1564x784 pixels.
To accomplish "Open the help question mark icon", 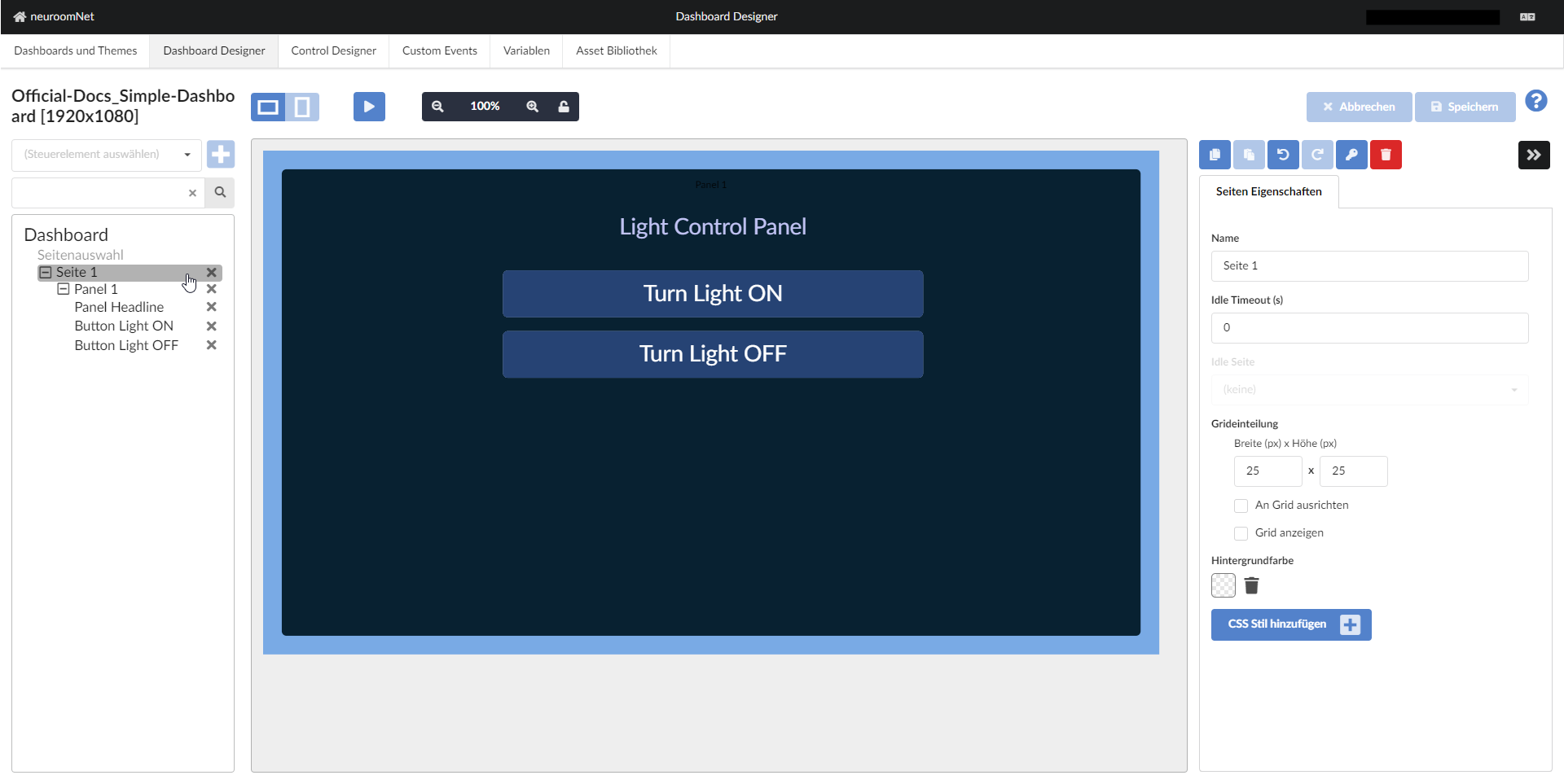I will click(x=1535, y=101).
